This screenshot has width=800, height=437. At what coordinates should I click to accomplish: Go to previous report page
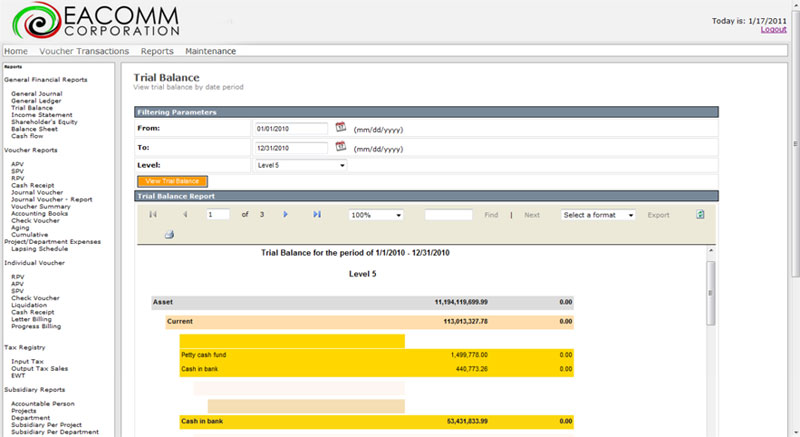(x=185, y=215)
